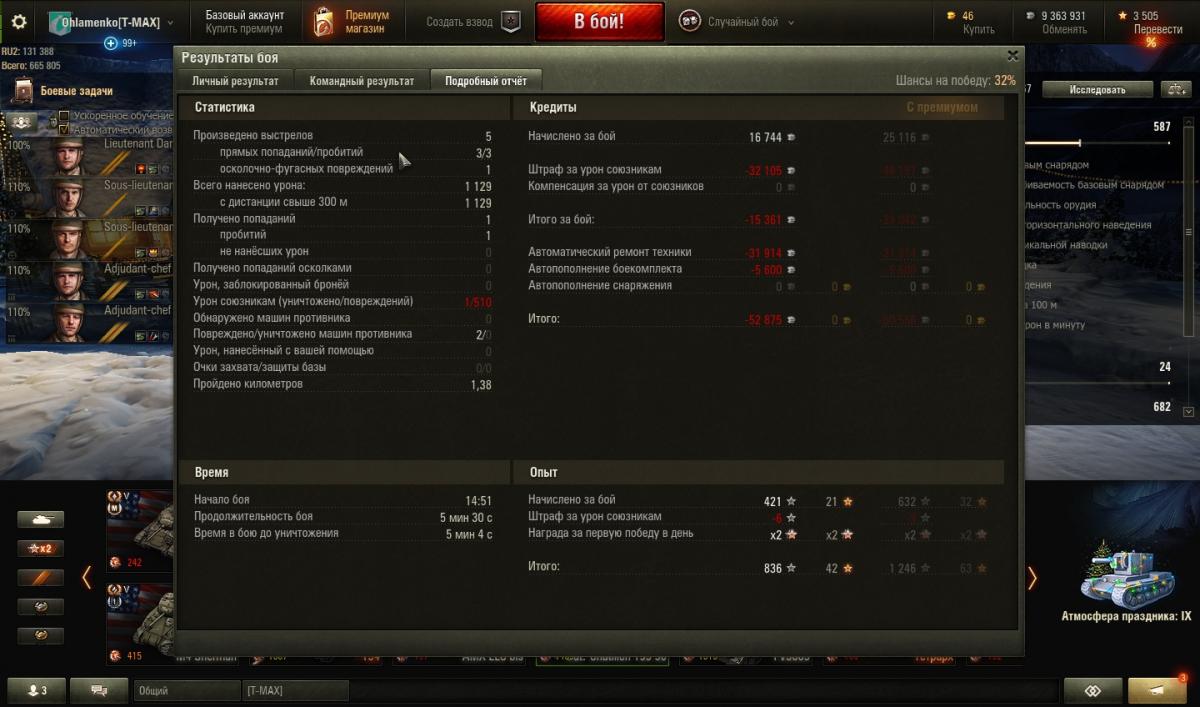Click the platoon creation shield icon
The image size is (1200, 707).
pyautogui.click(x=510, y=22)
